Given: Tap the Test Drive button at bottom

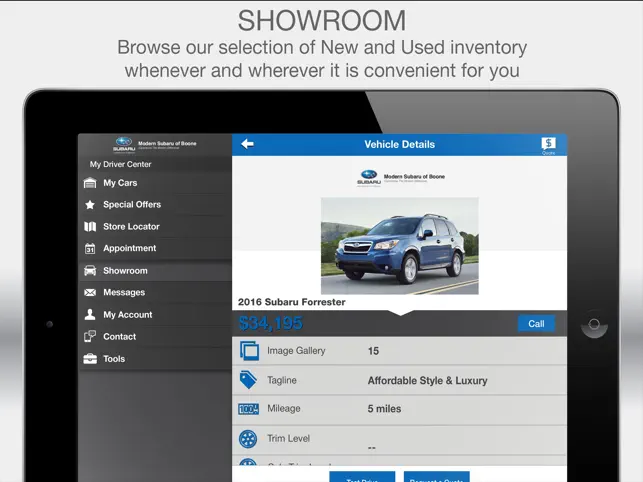Looking at the screenshot, I should point(362,477).
